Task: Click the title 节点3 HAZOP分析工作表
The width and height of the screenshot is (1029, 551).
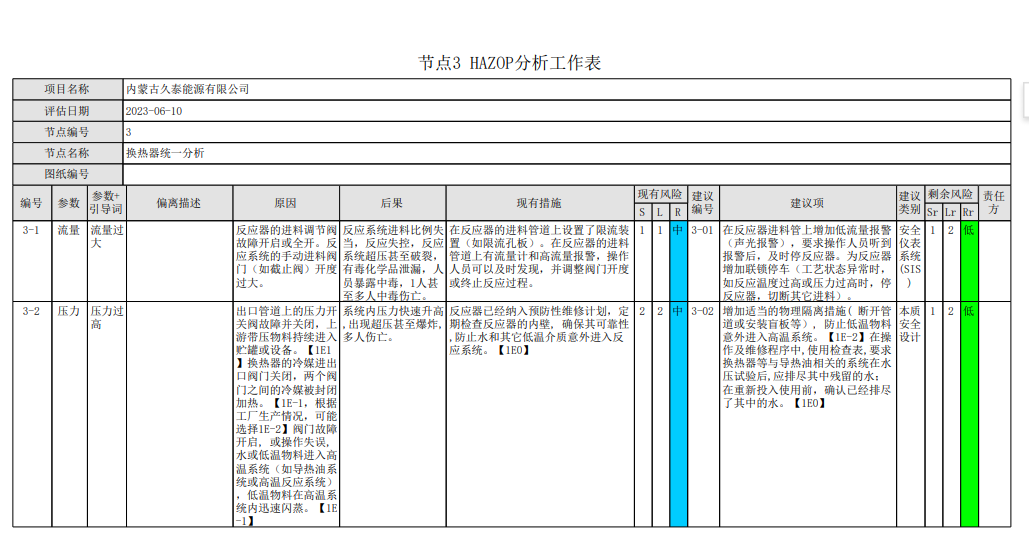Action: tap(509, 63)
